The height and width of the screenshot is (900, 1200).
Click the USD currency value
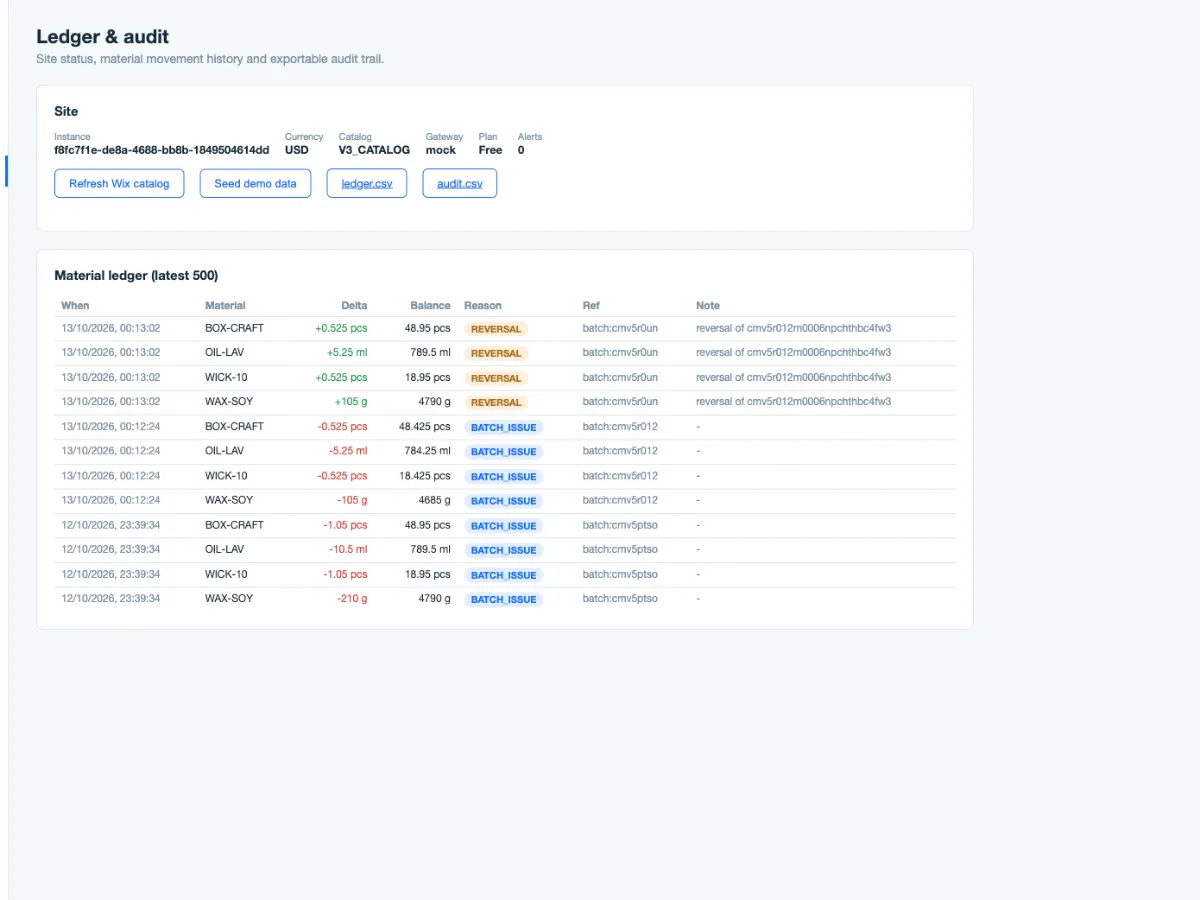coord(297,150)
